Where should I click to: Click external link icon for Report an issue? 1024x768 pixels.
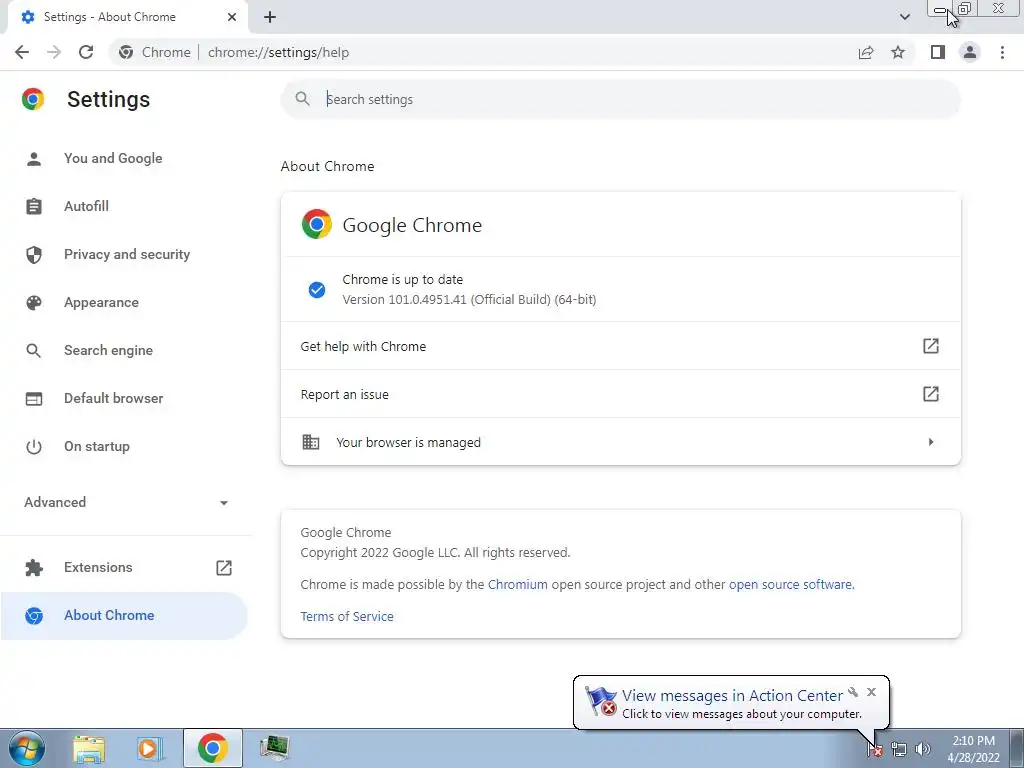[931, 394]
